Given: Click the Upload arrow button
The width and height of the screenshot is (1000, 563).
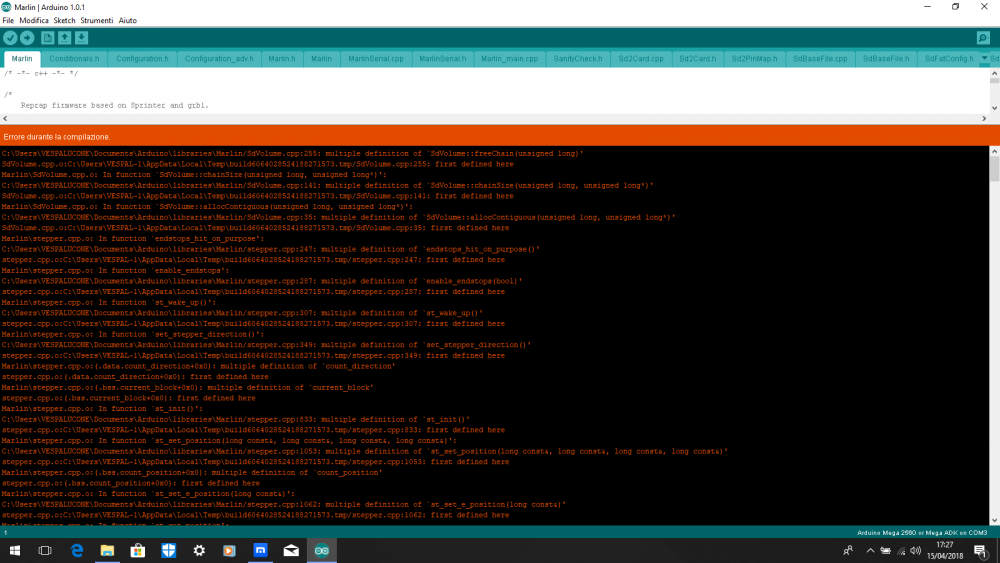Looking at the screenshot, I should [27, 38].
